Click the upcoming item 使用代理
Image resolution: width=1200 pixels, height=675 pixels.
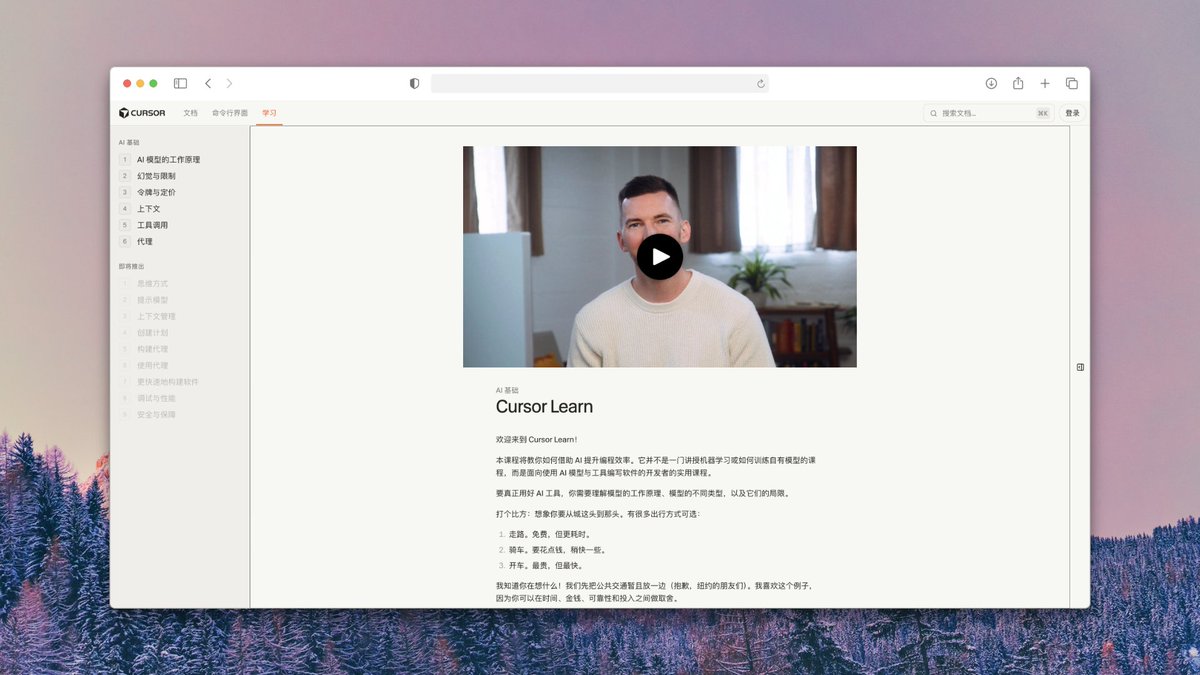click(152, 365)
